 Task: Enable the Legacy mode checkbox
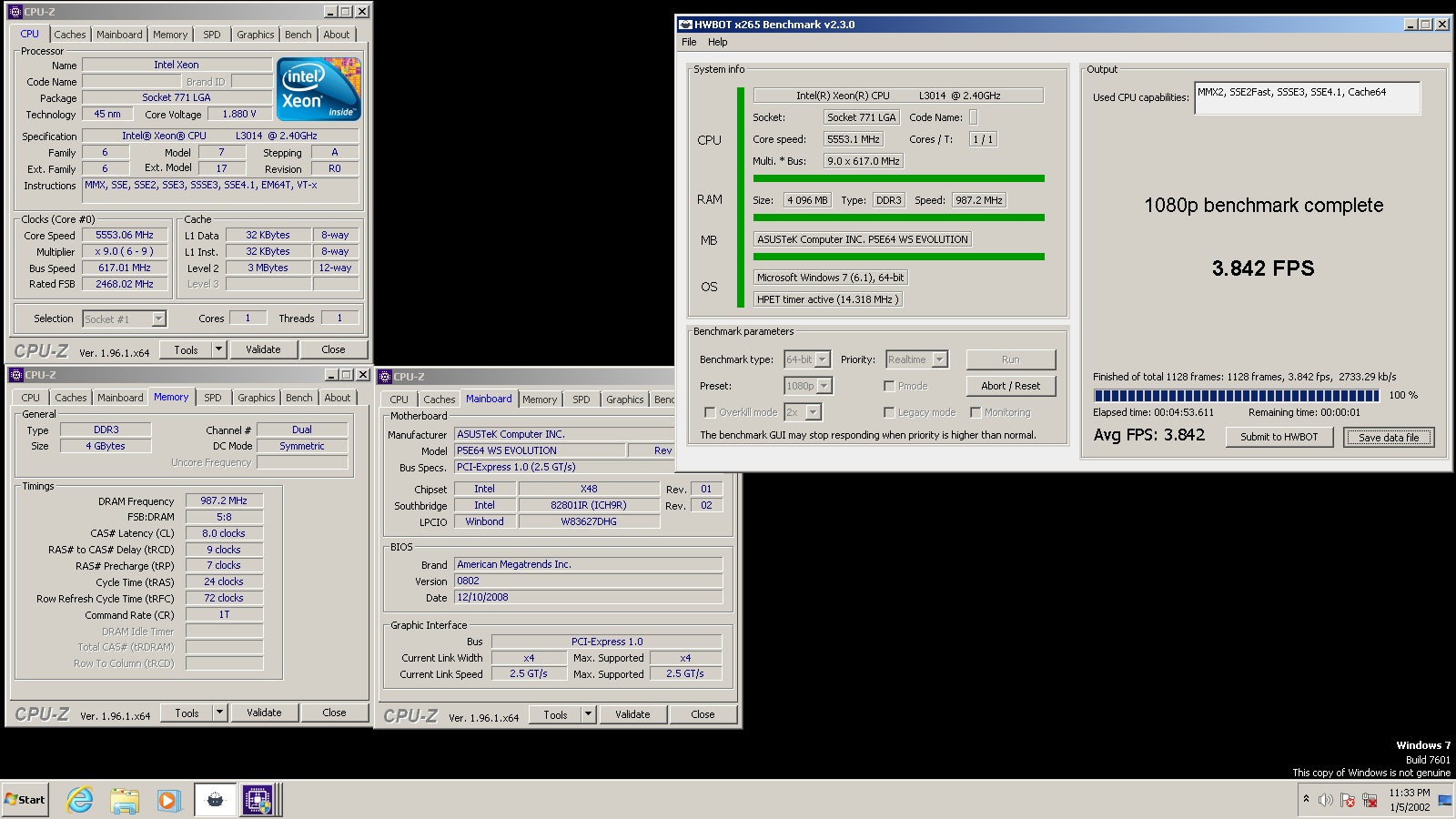pos(889,412)
